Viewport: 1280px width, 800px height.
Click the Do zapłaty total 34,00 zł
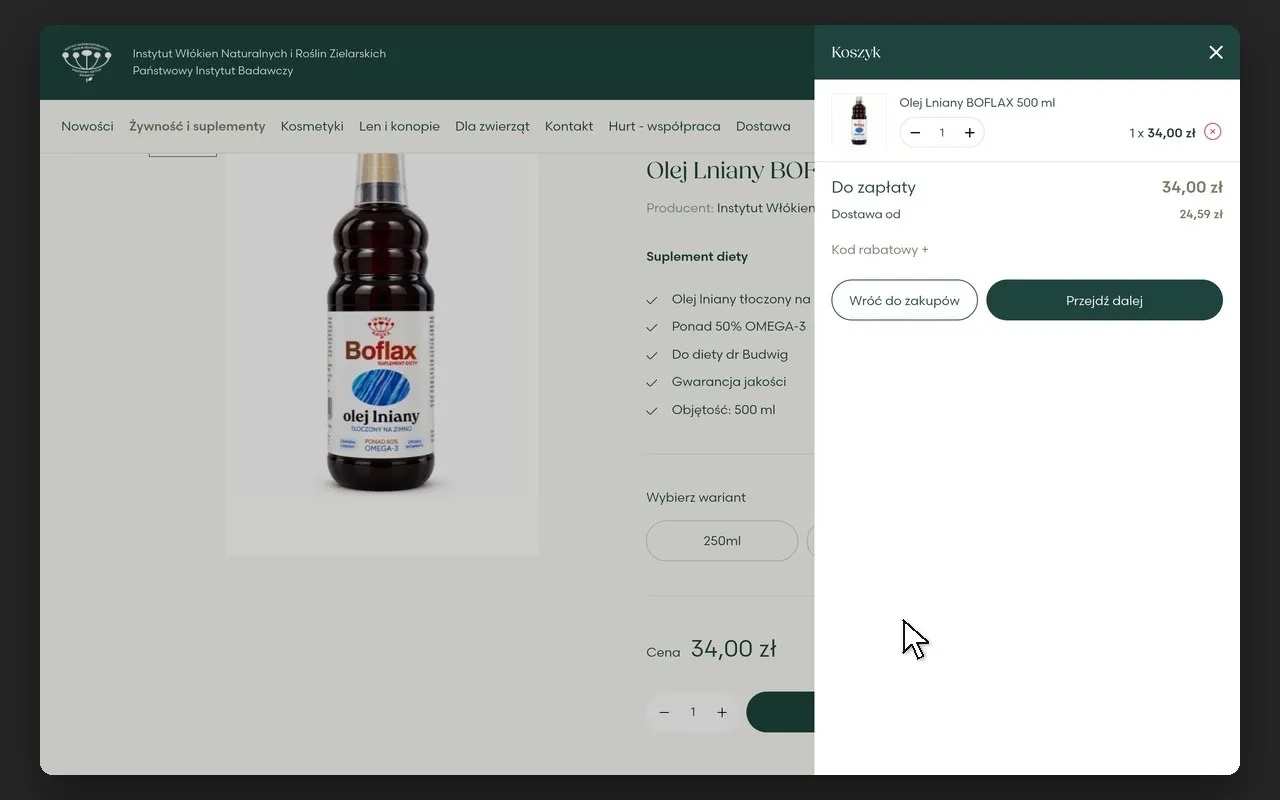[x=1192, y=187]
